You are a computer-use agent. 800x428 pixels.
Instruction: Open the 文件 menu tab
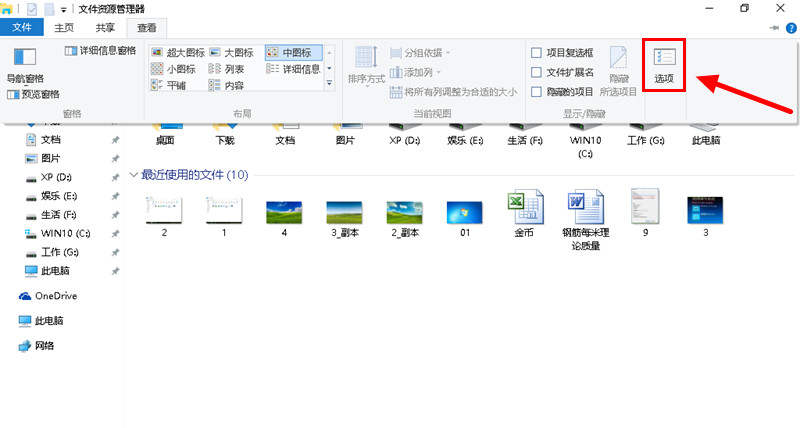pyautogui.click(x=22, y=27)
